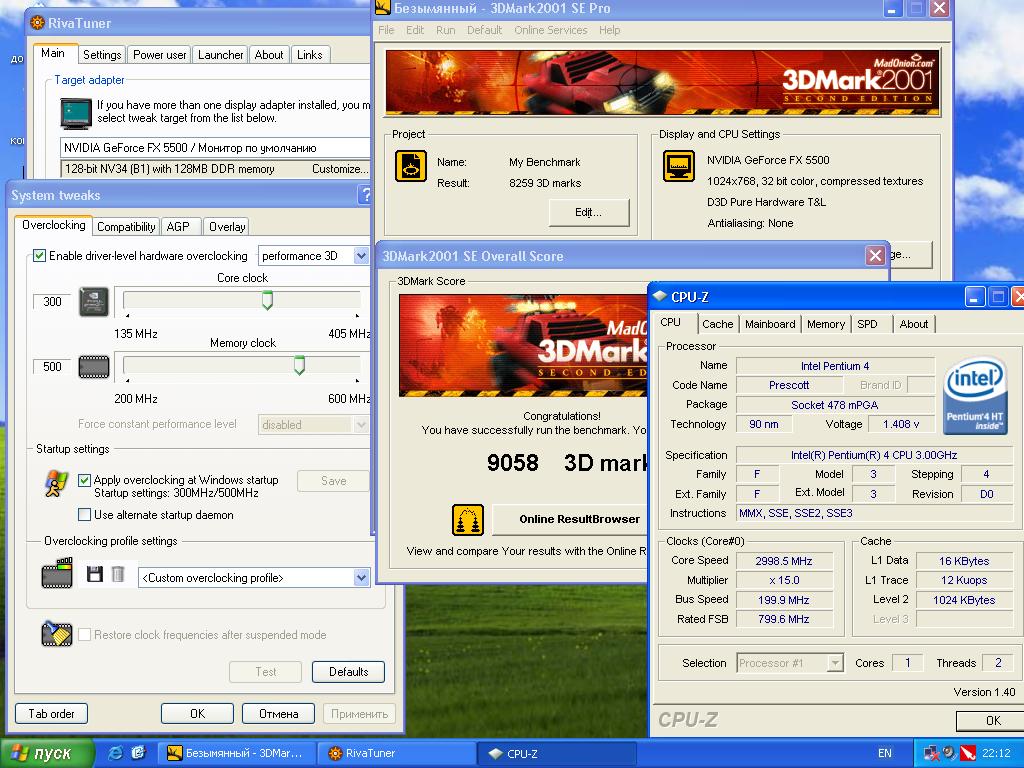The image size is (1024, 768).
Task: Switch to the Compatibility tab
Action: coord(125,227)
